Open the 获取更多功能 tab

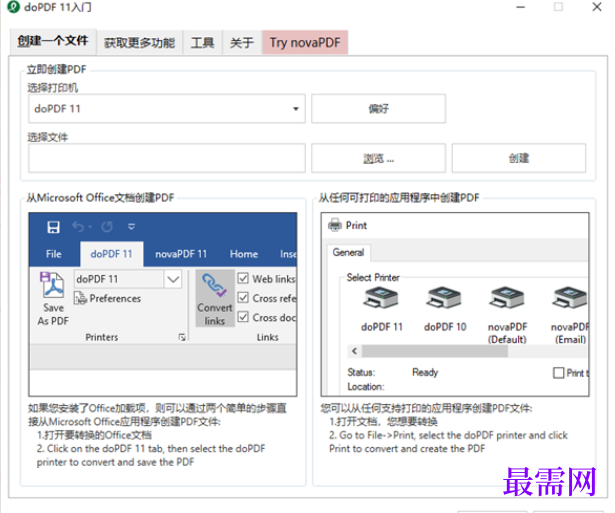[x=139, y=42]
